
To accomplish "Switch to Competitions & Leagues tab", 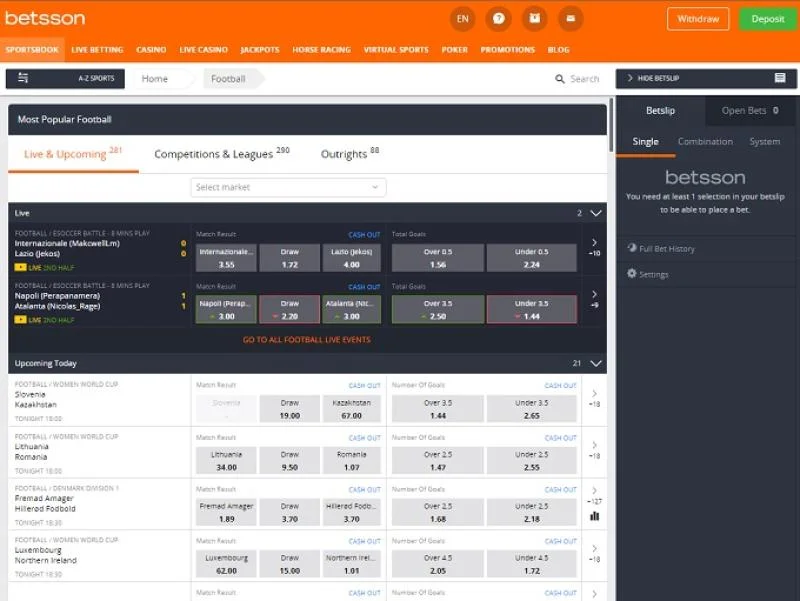I will pos(221,154).
